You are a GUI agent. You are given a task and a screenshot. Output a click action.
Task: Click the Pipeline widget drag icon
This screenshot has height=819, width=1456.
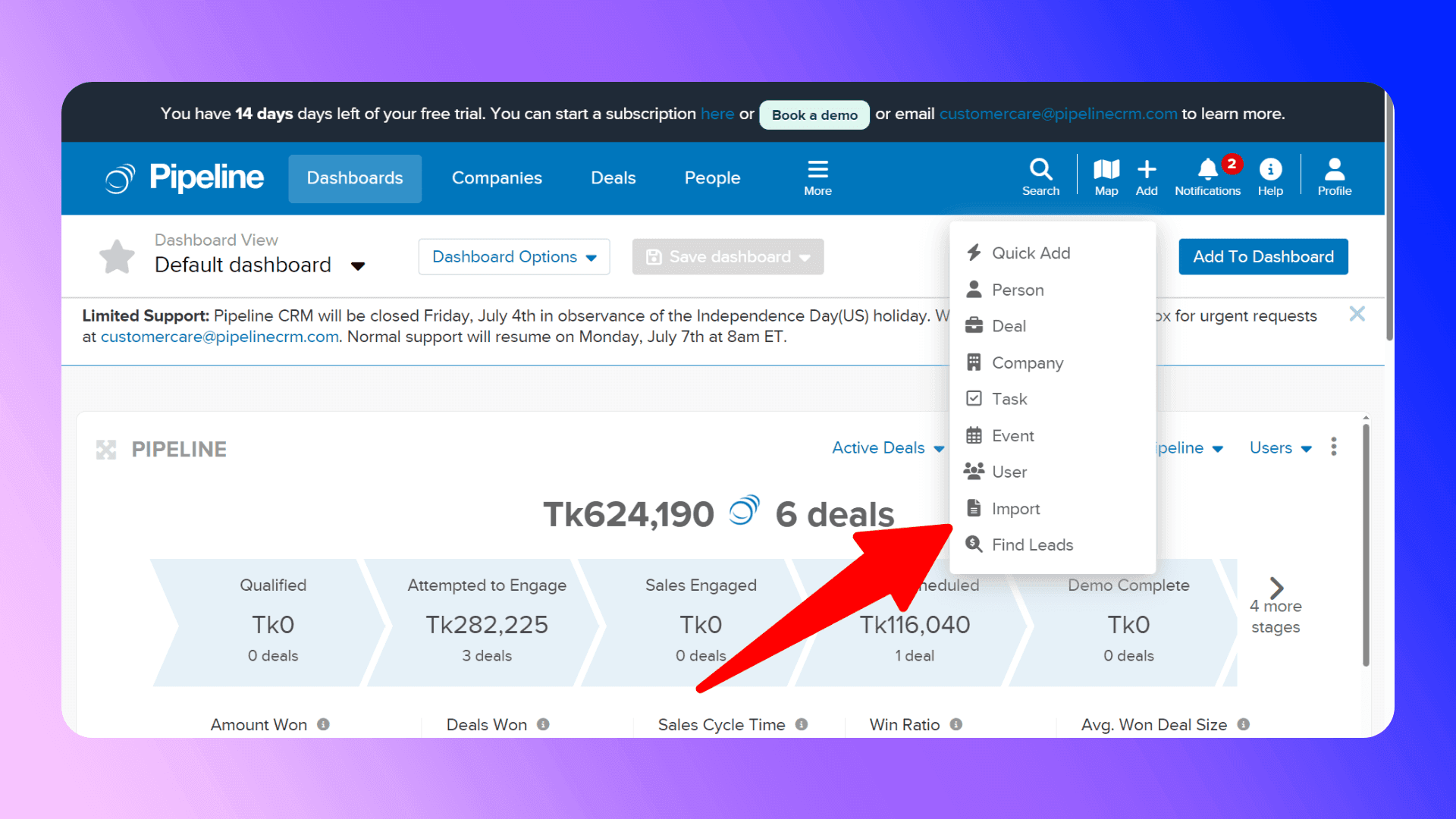106,450
